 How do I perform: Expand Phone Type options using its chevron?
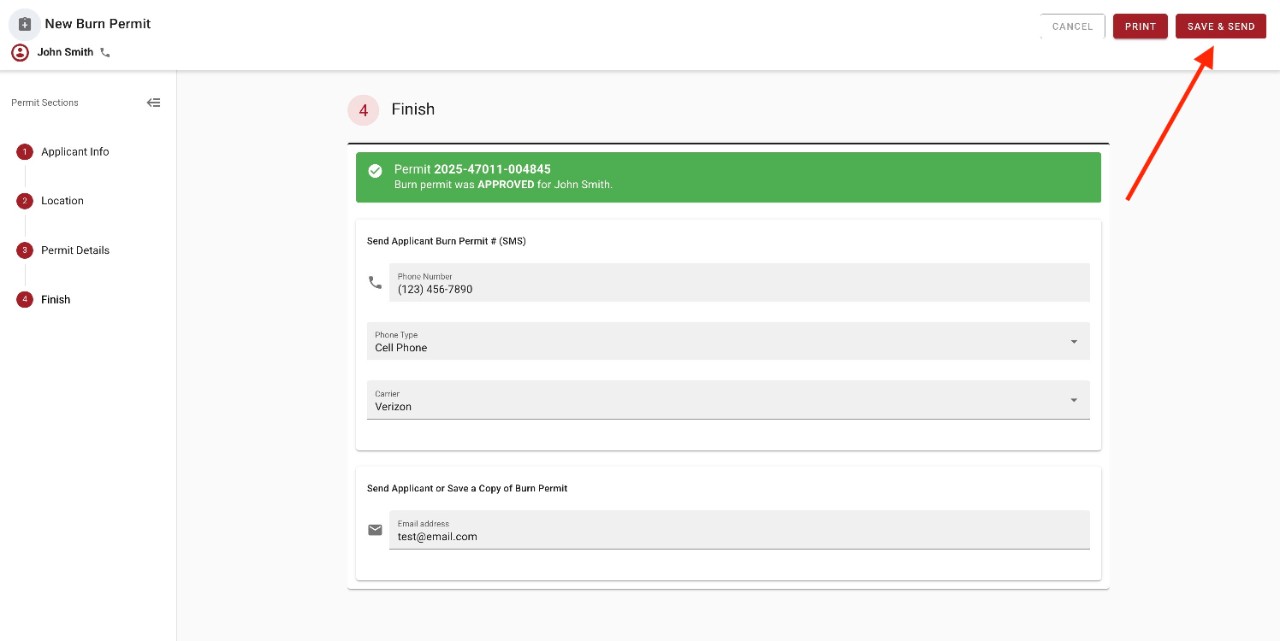(1074, 341)
